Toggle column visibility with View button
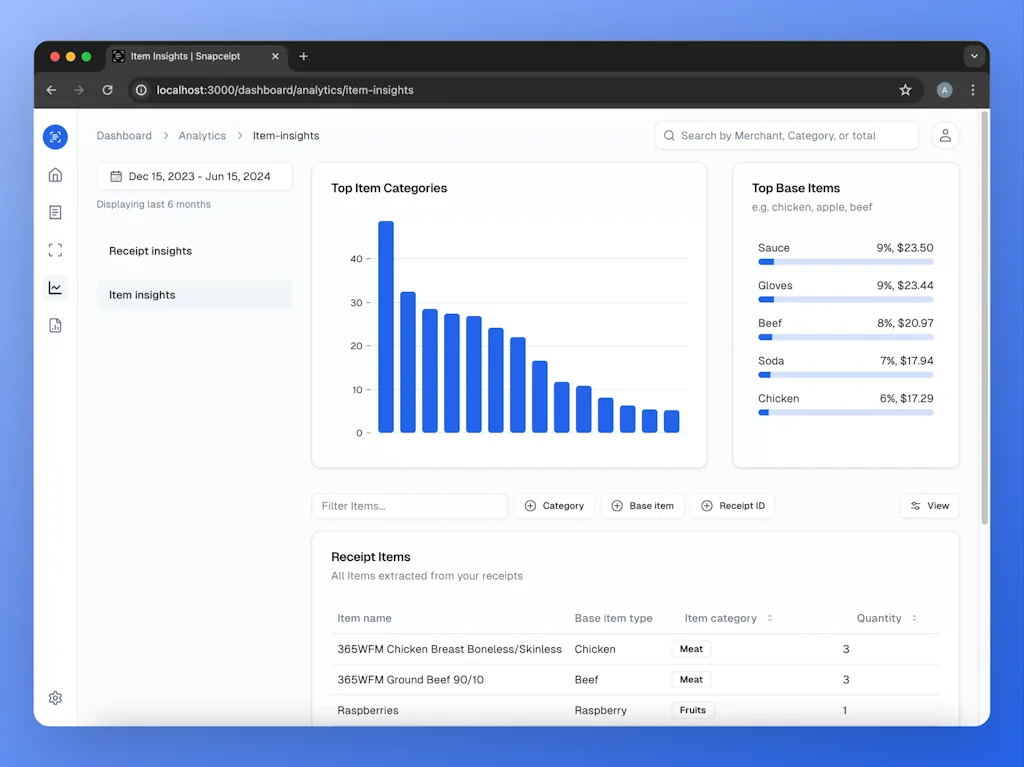Screen dimensions: 1024x767 (x=929, y=506)
